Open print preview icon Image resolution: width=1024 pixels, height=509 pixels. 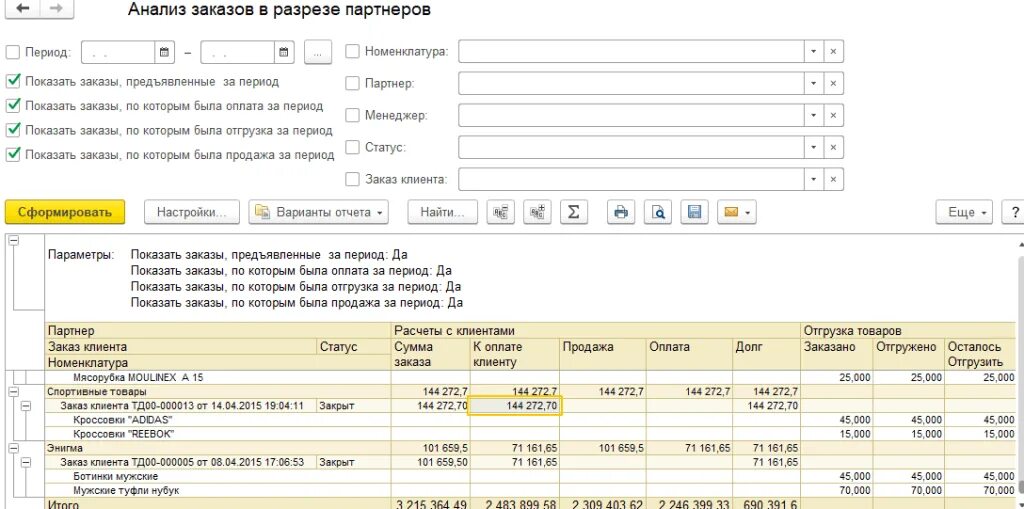(658, 212)
